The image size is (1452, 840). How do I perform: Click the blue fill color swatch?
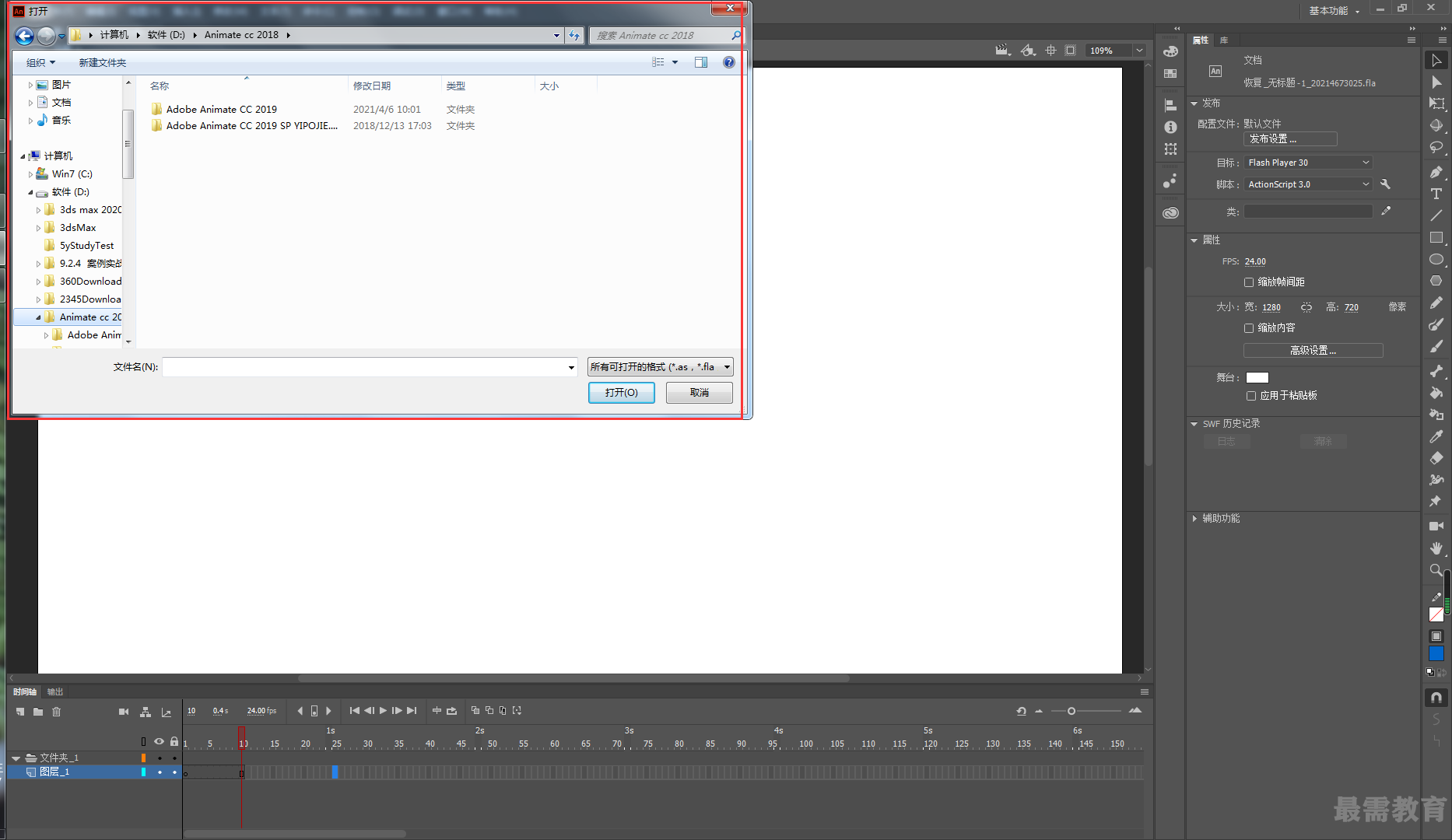pos(1436,654)
